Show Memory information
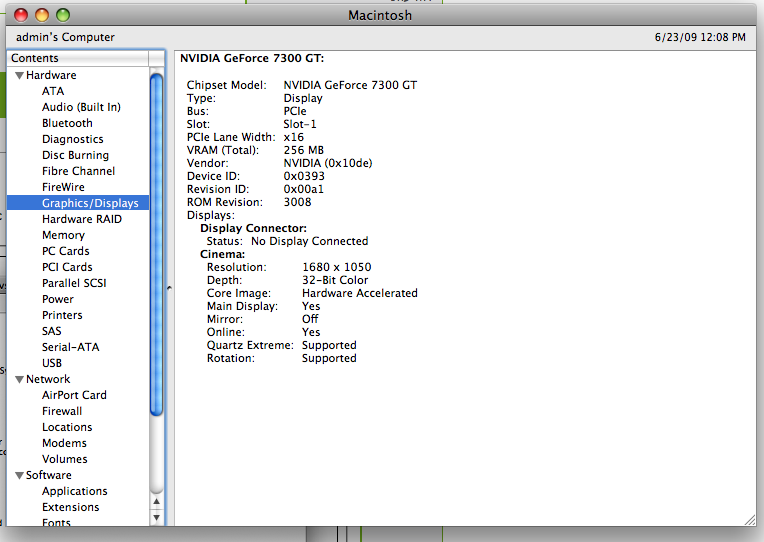Image resolution: width=764 pixels, height=542 pixels. click(63, 235)
